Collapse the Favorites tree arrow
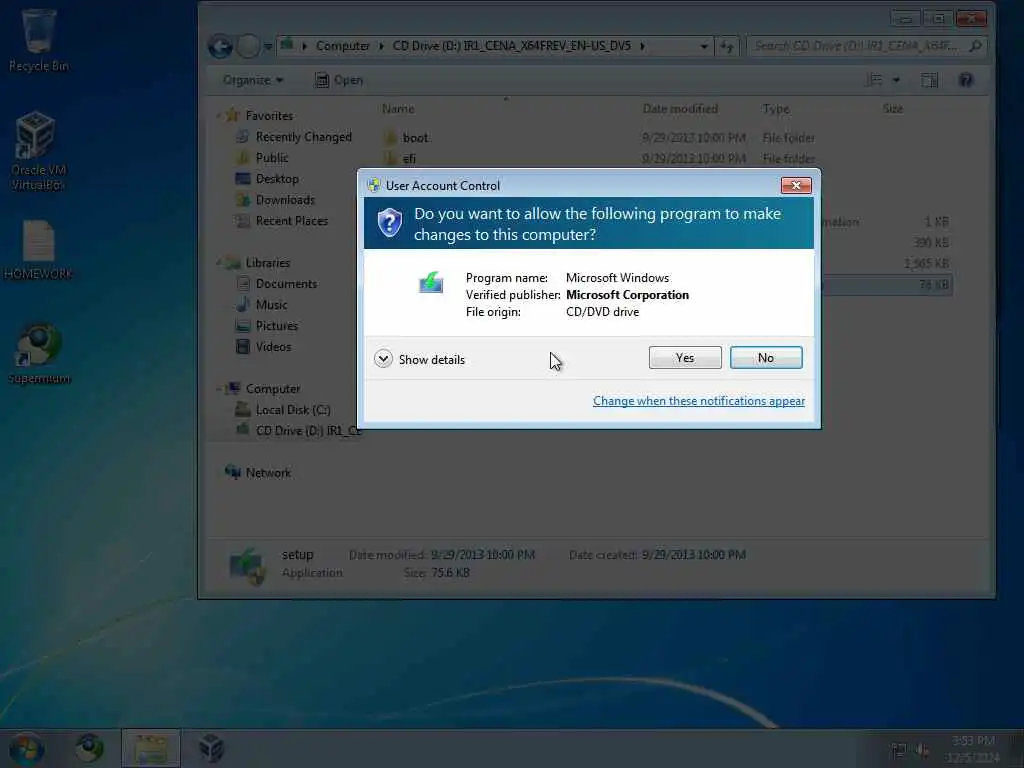1024x768 pixels. click(219, 116)
